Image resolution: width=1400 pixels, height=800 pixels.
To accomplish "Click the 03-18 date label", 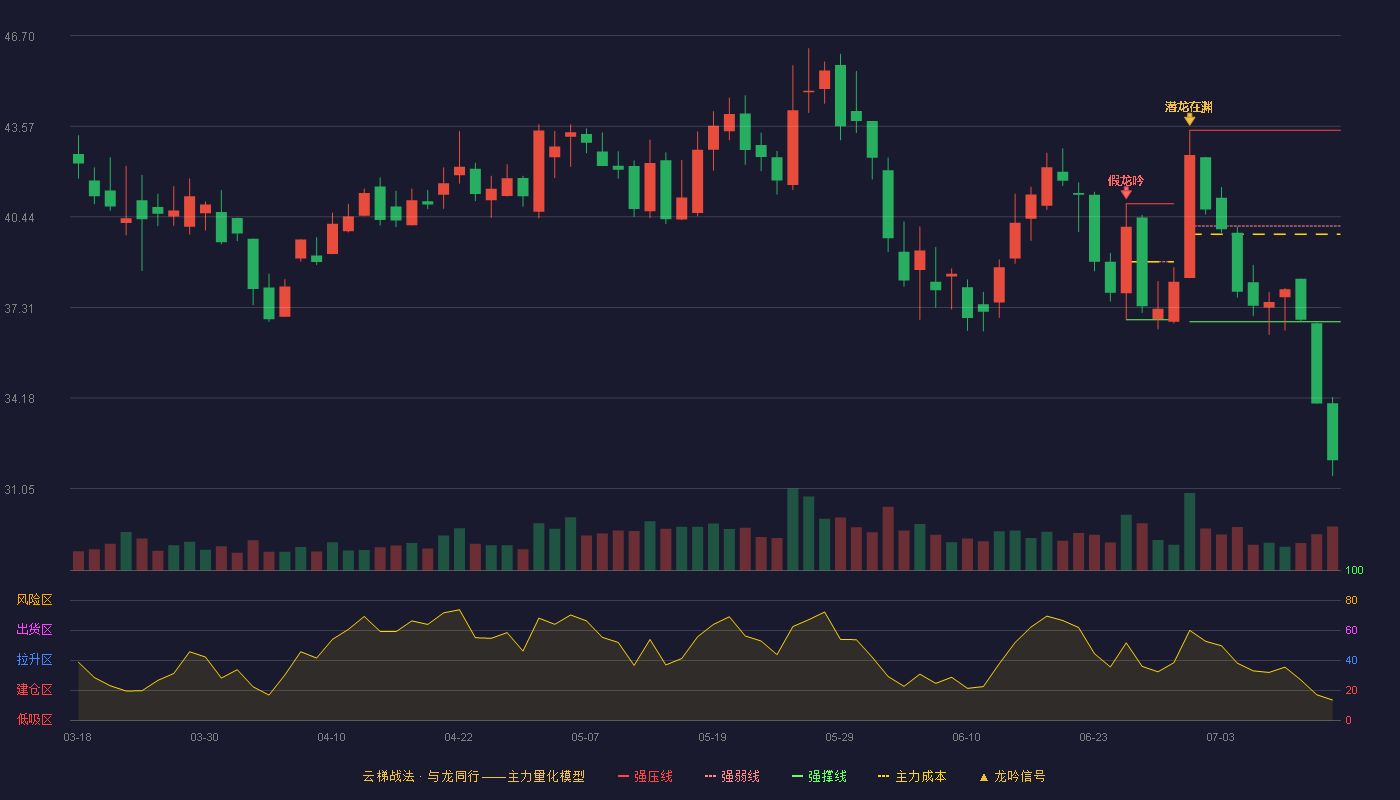I will pyautogui.click(x=77, y=737).
